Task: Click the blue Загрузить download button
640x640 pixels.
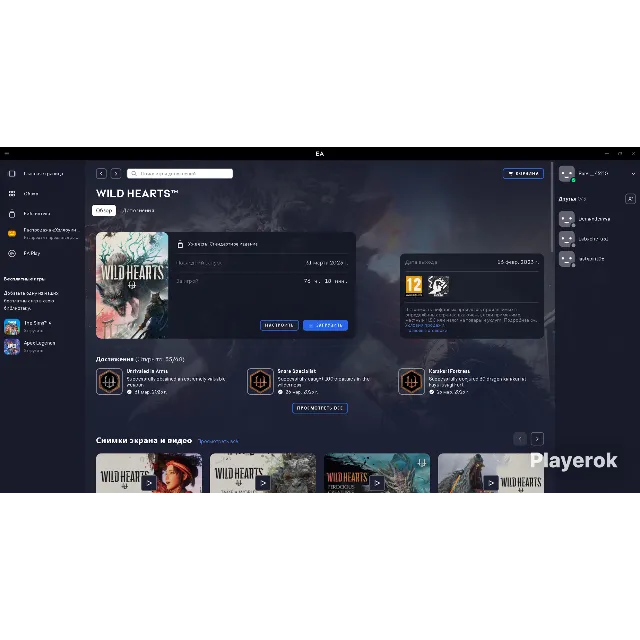Action: 325,325
